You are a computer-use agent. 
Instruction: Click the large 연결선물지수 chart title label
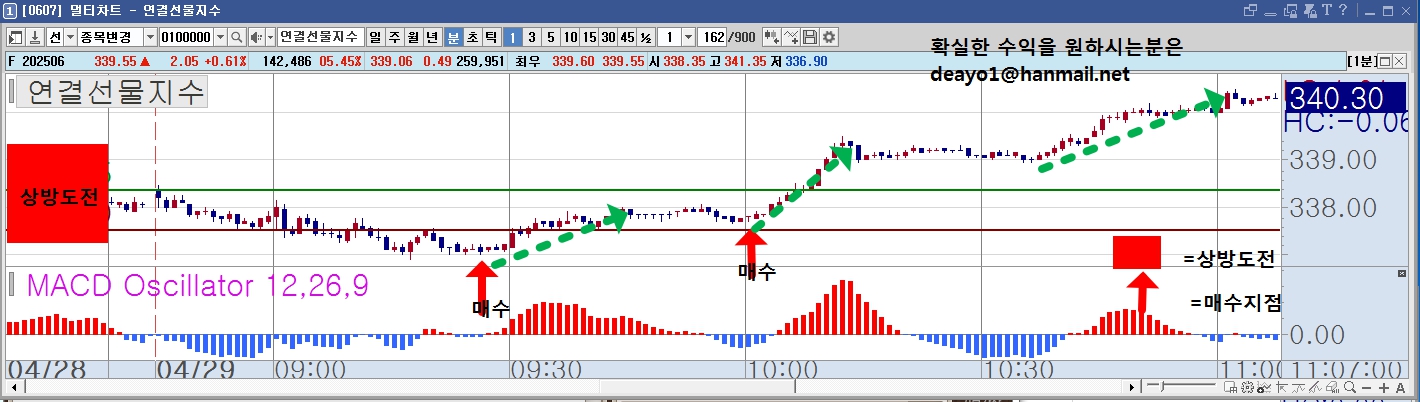(x=115, y=94)
